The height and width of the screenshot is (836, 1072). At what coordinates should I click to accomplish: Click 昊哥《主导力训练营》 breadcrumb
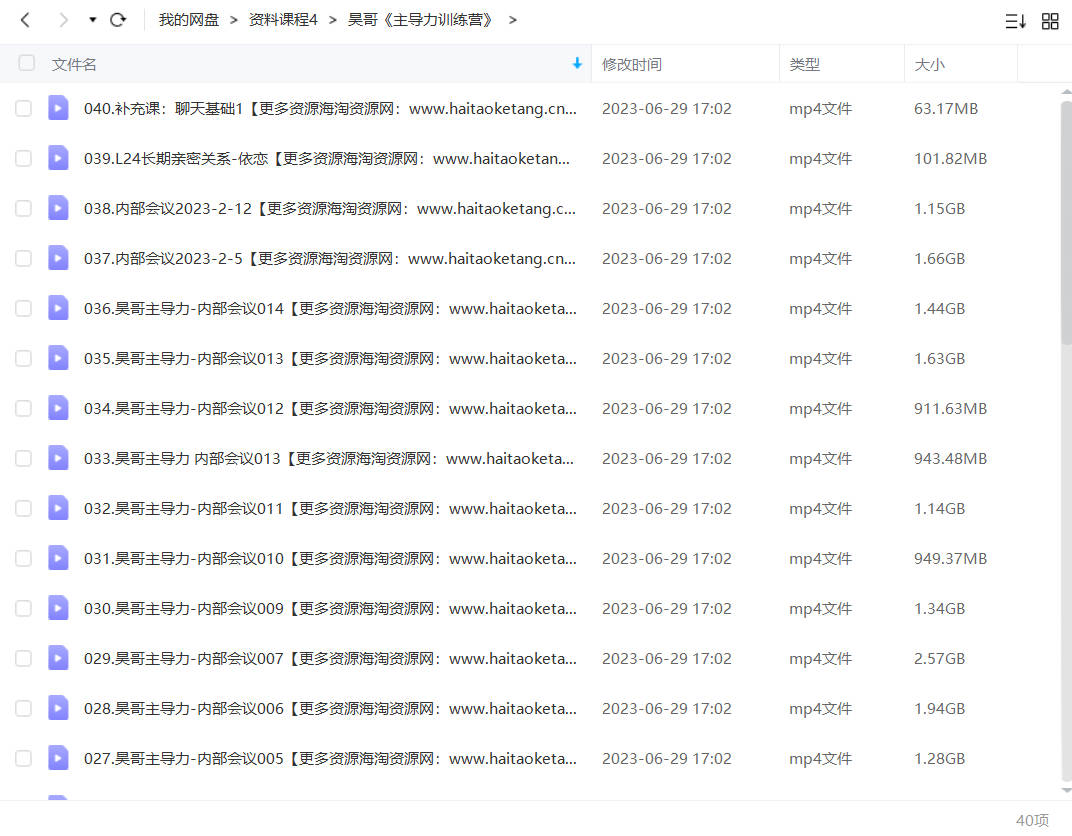[420, 20]
